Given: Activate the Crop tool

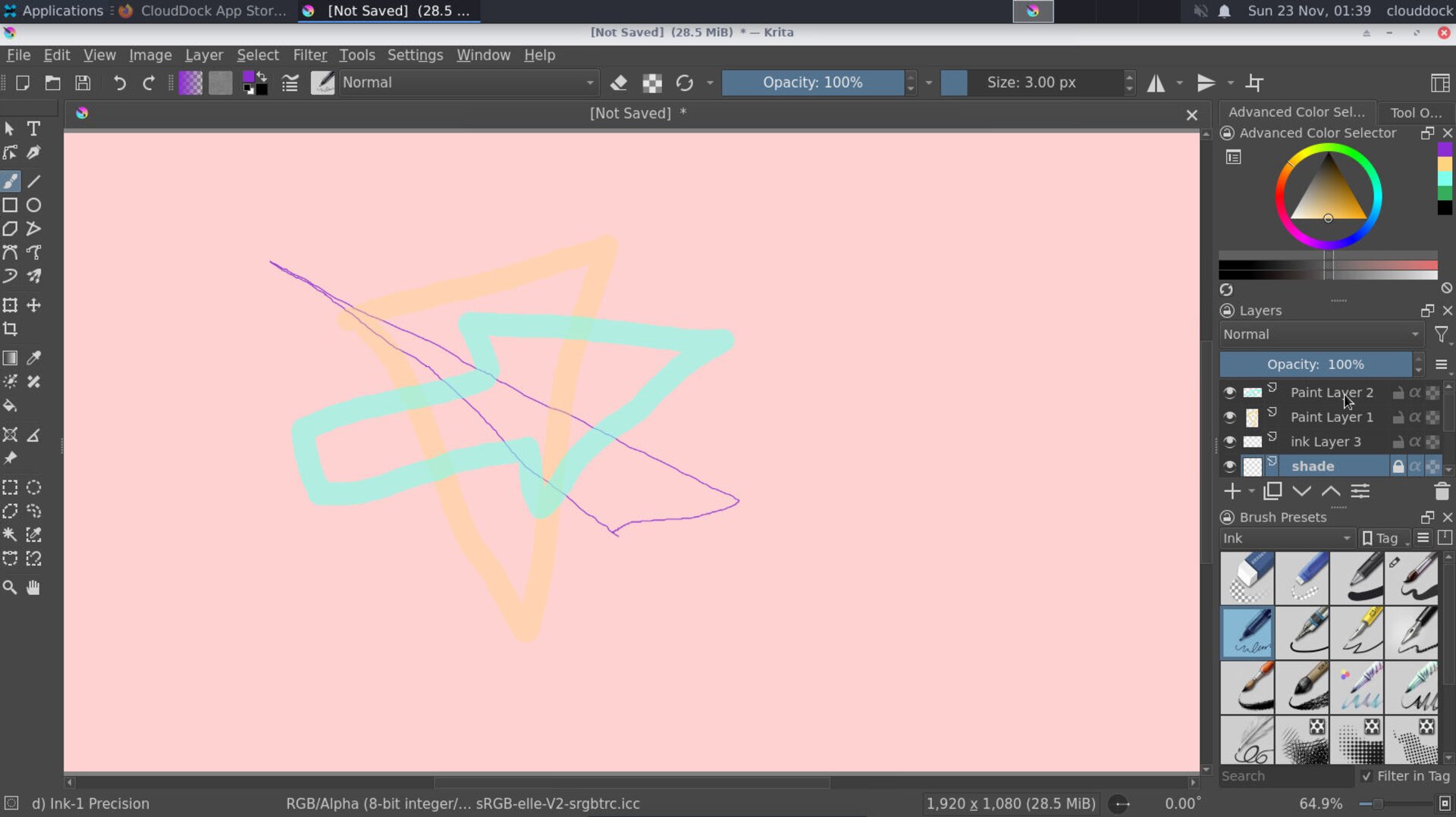Looking at the screenshot, I should pyautogui.click(x=12, y=330).
